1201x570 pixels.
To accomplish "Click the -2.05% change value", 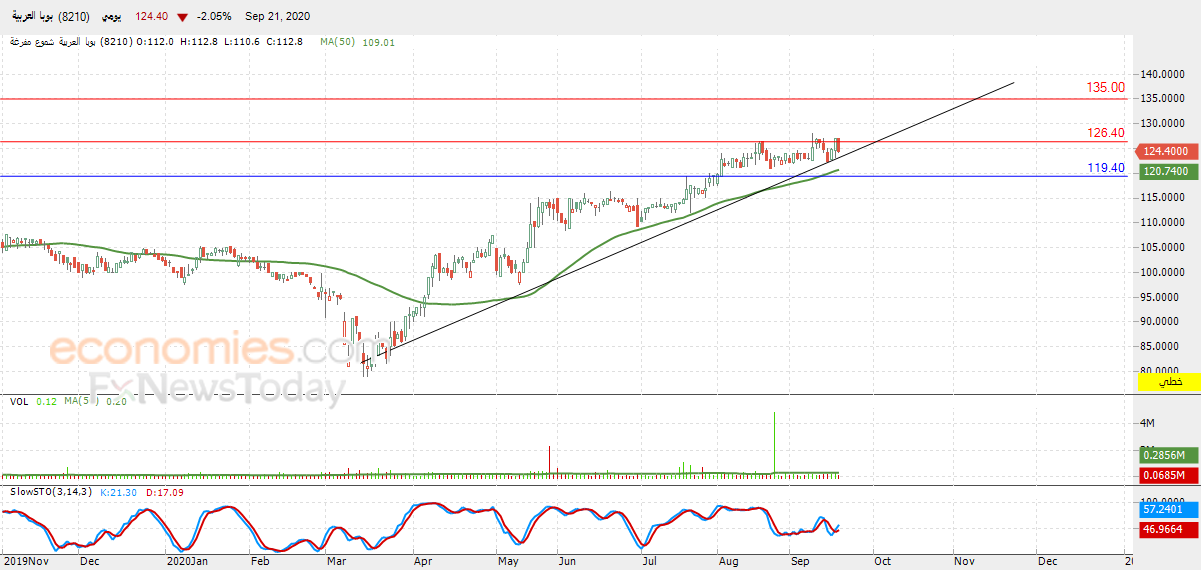I will click(214, 17).
